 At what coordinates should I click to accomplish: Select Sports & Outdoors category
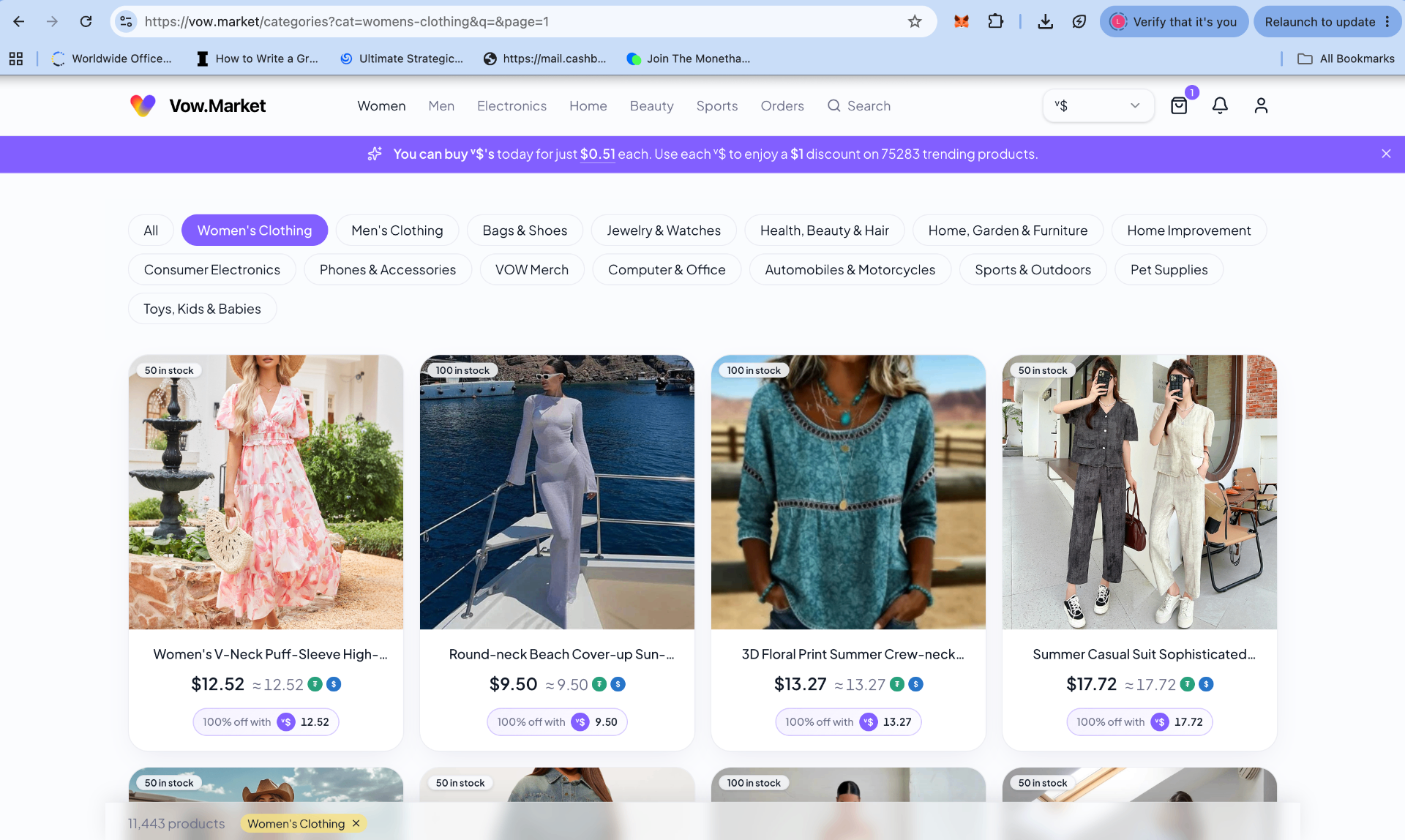point(1033,270)
